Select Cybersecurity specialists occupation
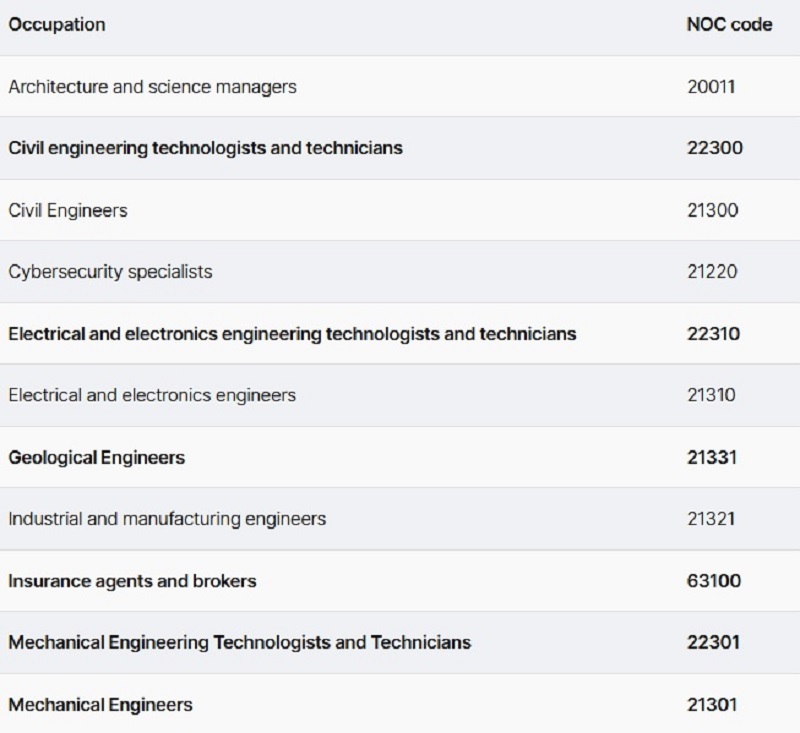Image resolution: width=800 pixels, height=733 pixels. [x=110, y=272]
